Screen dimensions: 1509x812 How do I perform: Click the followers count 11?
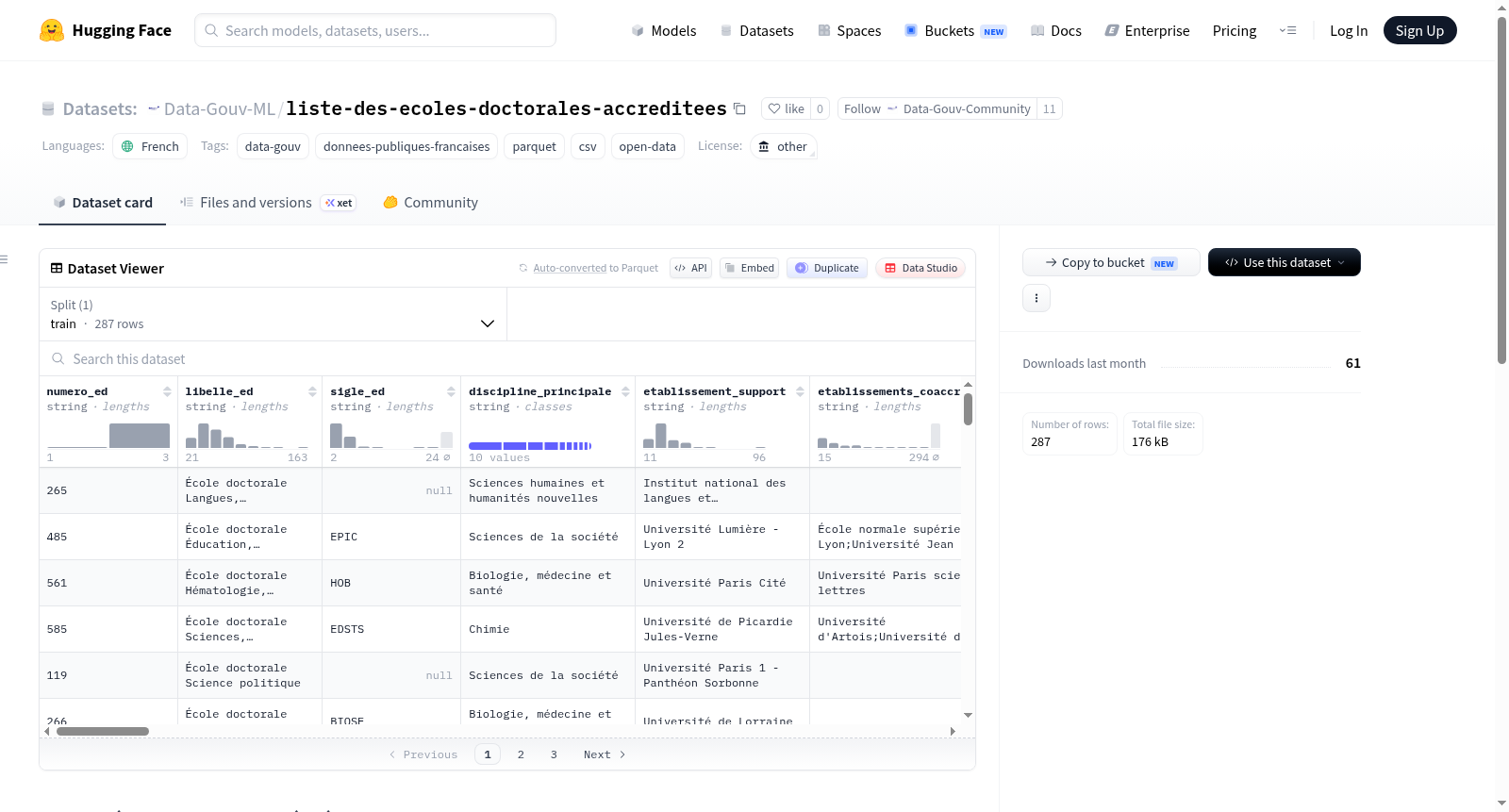coord(1050,108)
